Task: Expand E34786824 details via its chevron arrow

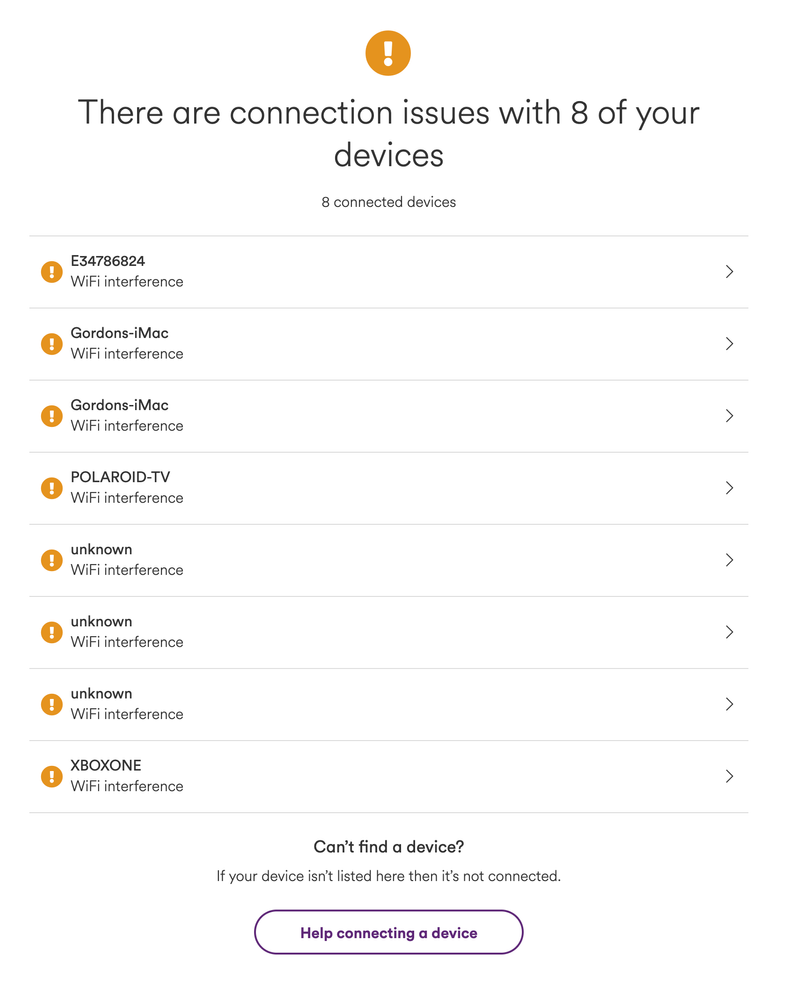Action: [729, 272]
